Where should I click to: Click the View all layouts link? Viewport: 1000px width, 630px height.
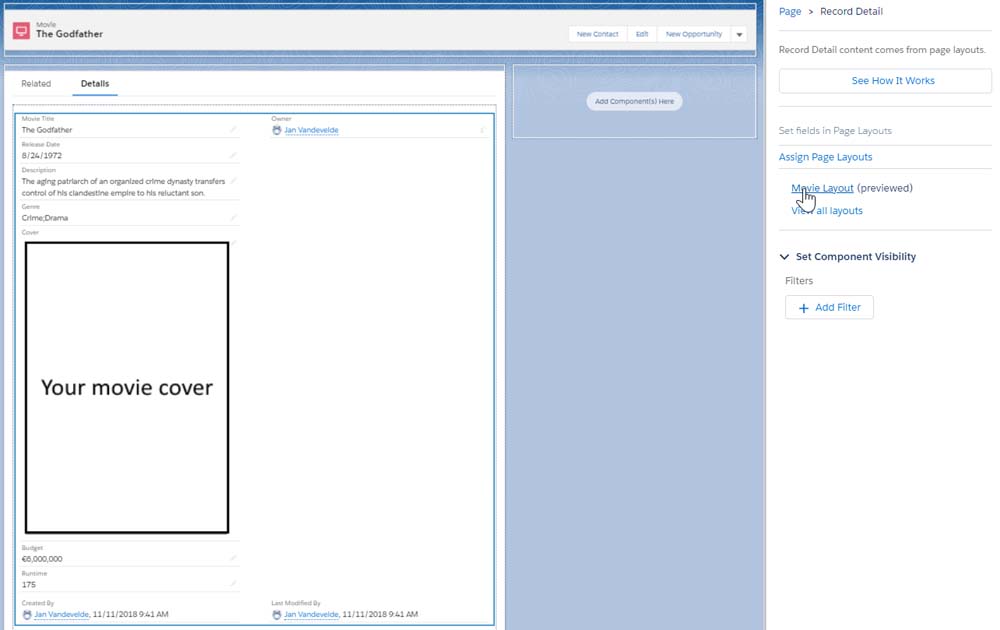click(827, 210)
